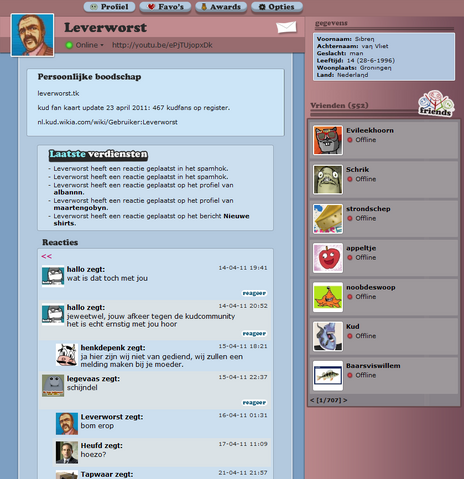The height and width of the screenshot is (479, 464).
Task: Reply to hallo's 20:52 comment
Action: coord(254,334)
